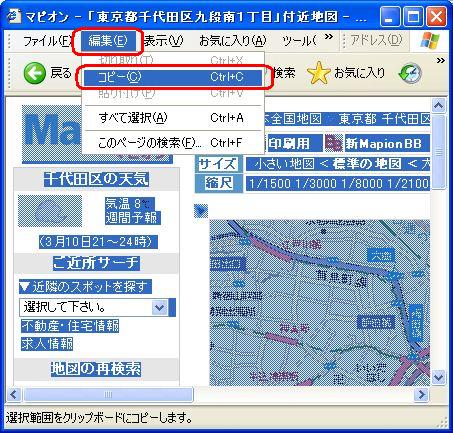Open the 表示 menu
Image resolution: width=453 pixels, height=433 pixels.
pos(163,41)
